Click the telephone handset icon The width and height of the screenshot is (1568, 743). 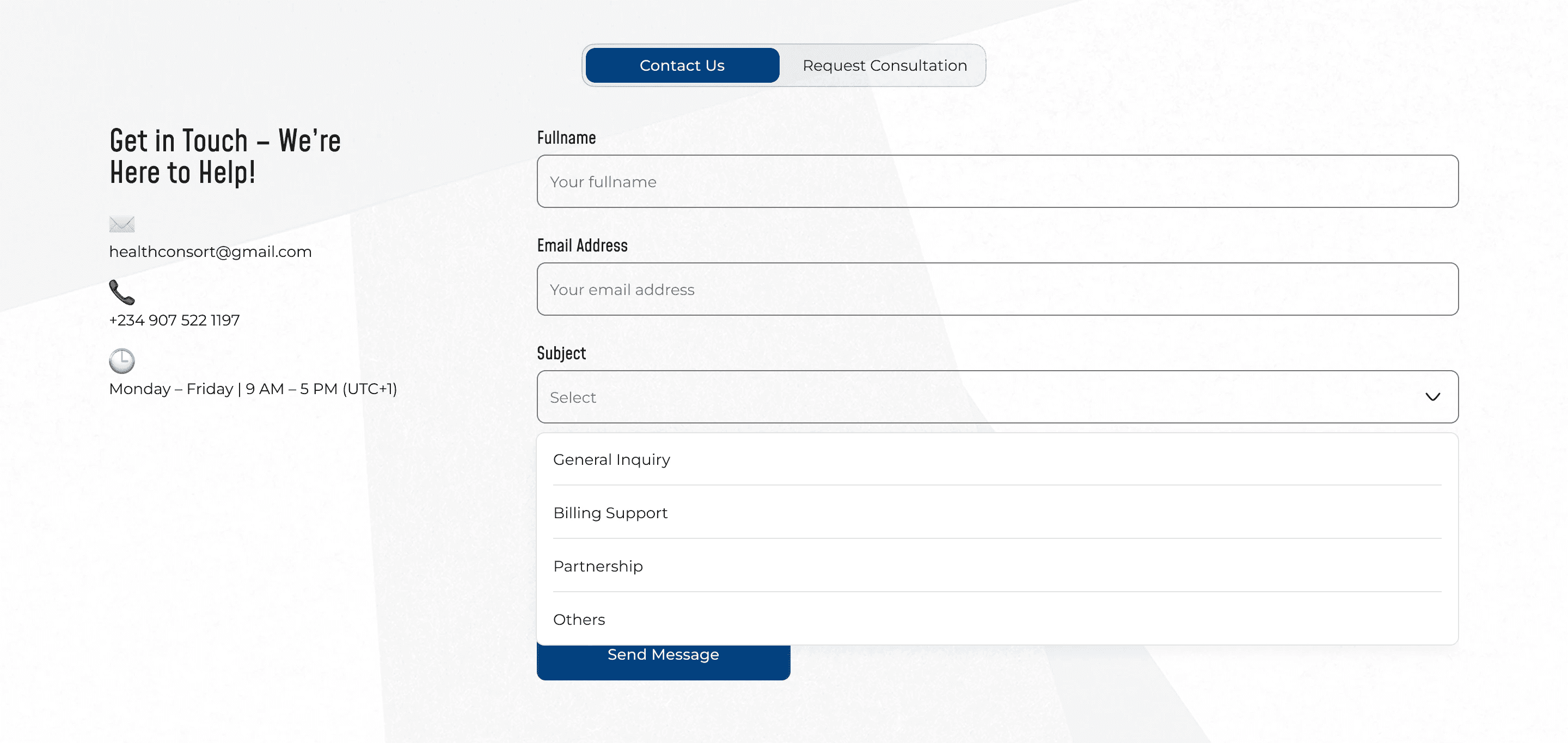(122, 293)
